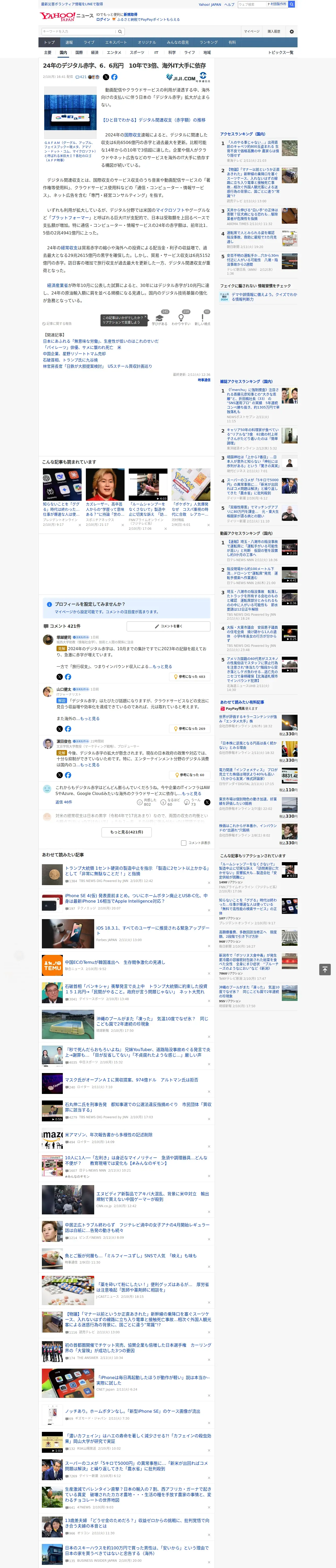The image size is (336, 1568).
Task: Select the ライブ item in main navigation
Action: pyautogui.click(x=89, y=43)
